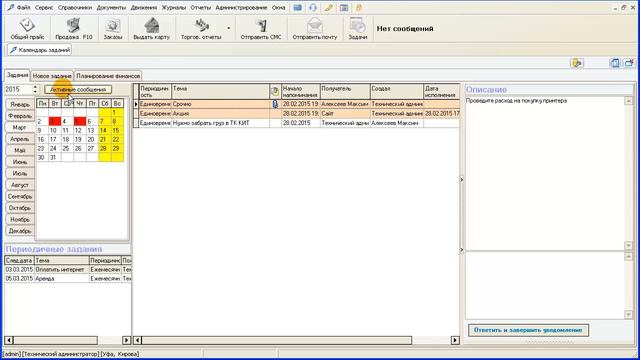Screen dimensions: 640x360
Task: Switch to the Задания tab
Action: 17,75
